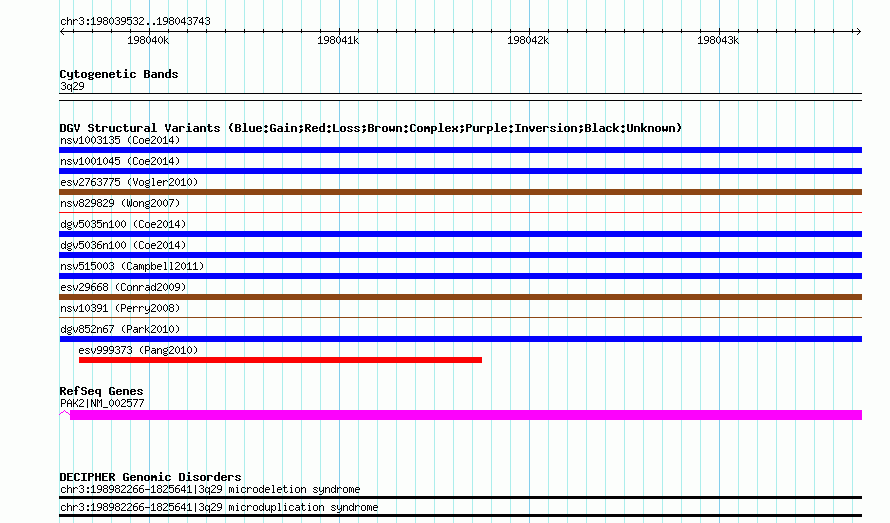Click the Cytogenetic Bands track title
The image size is (890, 523).
[119, 74]
